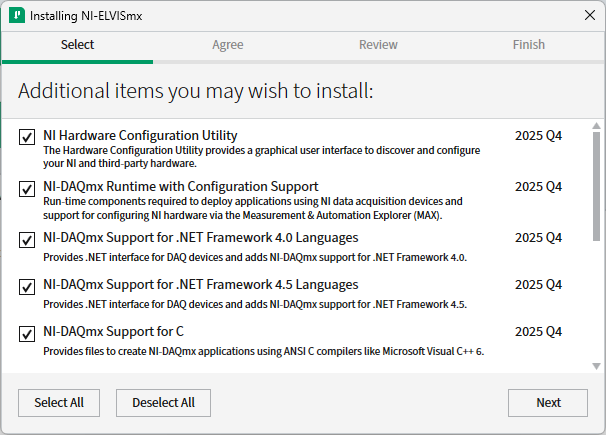Screen dimensions: 606x435
Task: Click 2025 Q4 version of Hardware Configuration Utility
Action: click(538, 136)
